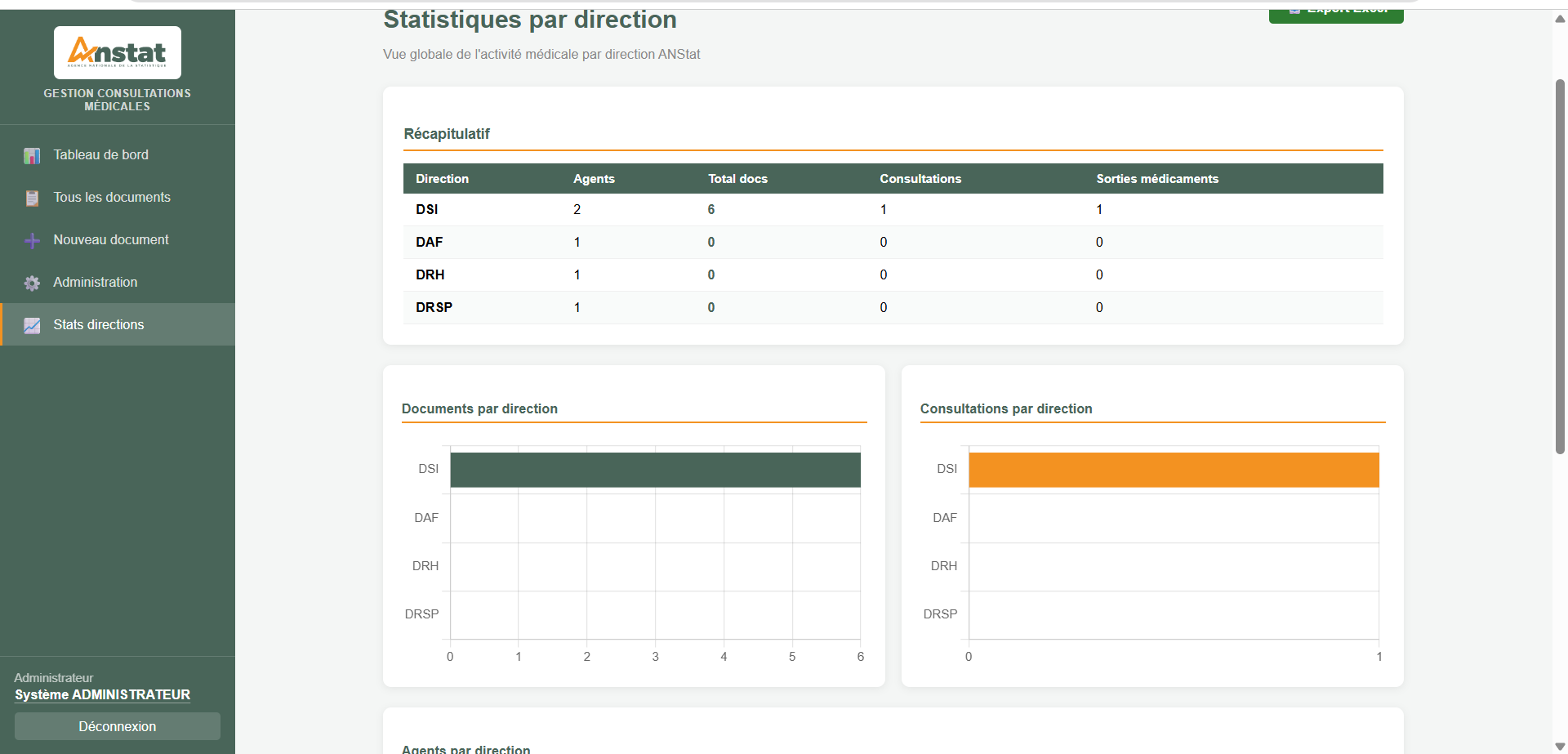Click the Tous les documents clipboard icon

pyautogui.click(x=32, y=198)
